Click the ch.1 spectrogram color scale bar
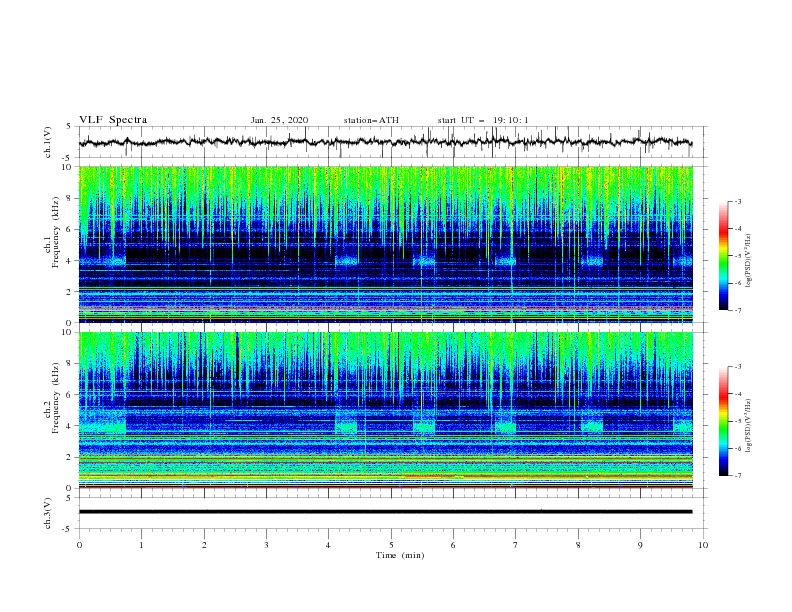 click(724, 256)
